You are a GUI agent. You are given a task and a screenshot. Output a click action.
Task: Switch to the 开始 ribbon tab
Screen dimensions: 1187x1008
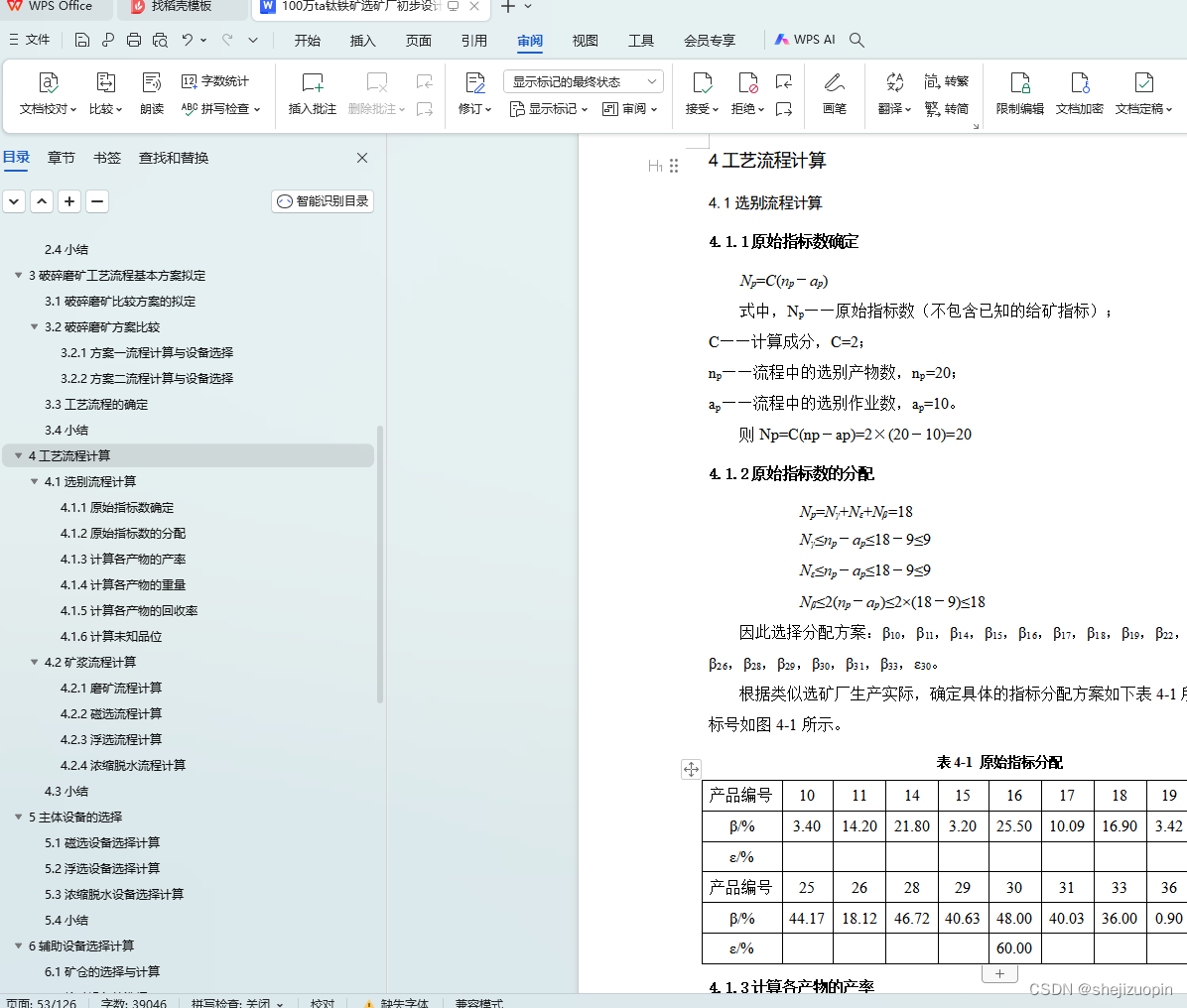click(308, 40)
